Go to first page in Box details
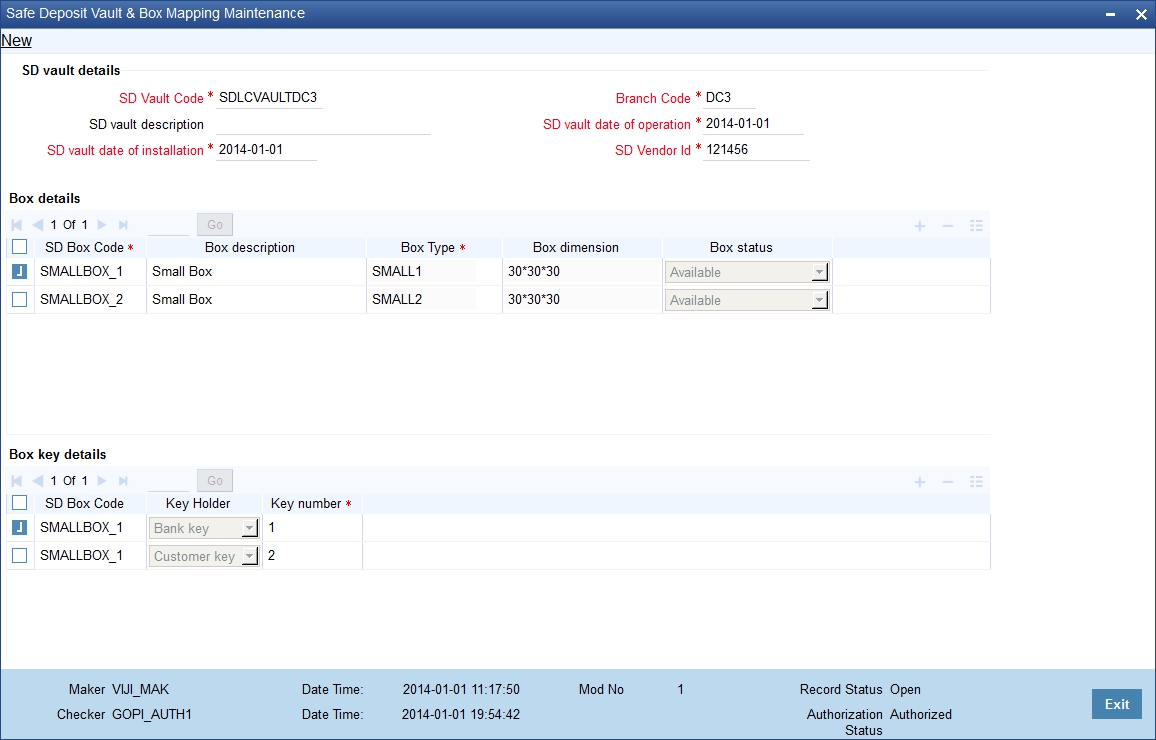 click(x=16, y=225)
